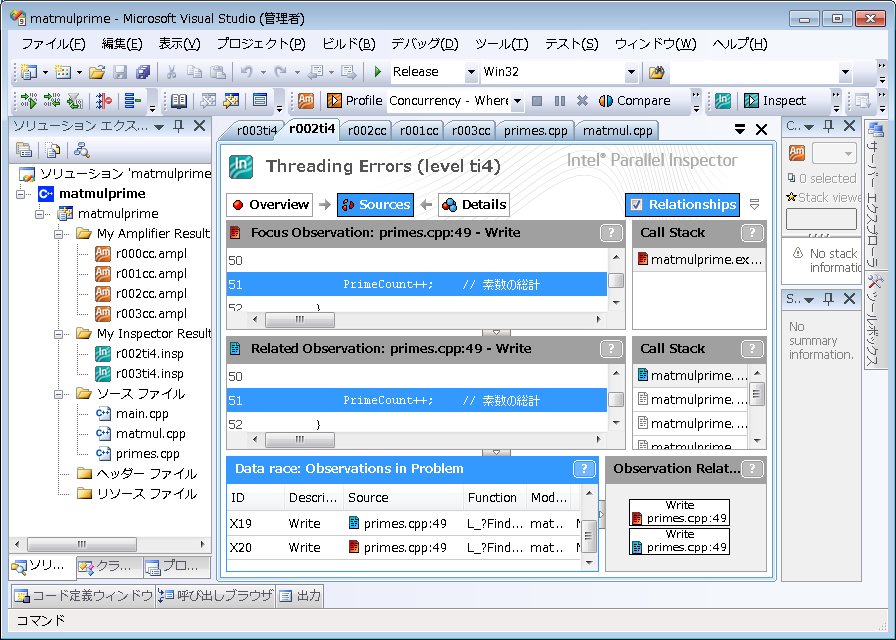Select main.cpp in Solution Explorer
The image size is (896, 640).
pyautogui.click(x=132, y=414)
